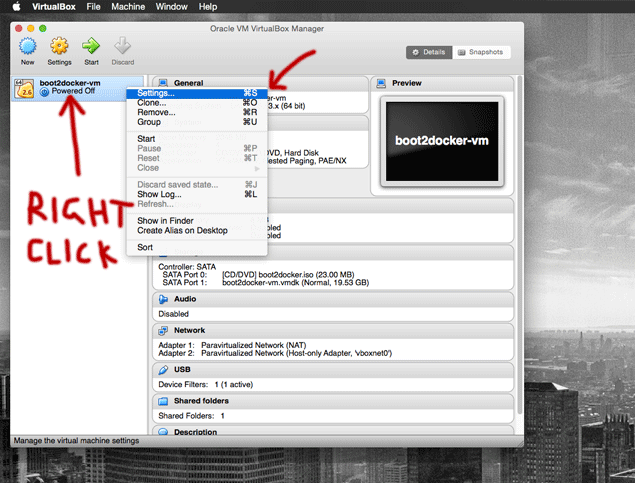The image size is (635, 483).
Task: Click the boot2docker-vm.vmdk SATA Port 1 entry
Action: [295, 283]
